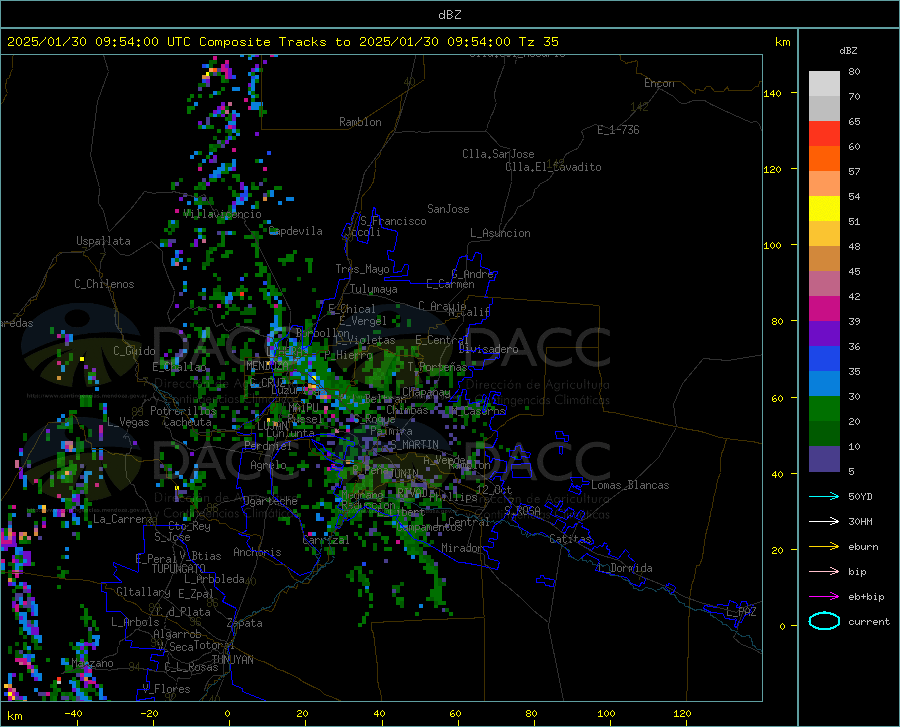Viewport: 900px width, 727px height.
Task: Pick the brown legend swatch beside 48
Action: point(824,259)
